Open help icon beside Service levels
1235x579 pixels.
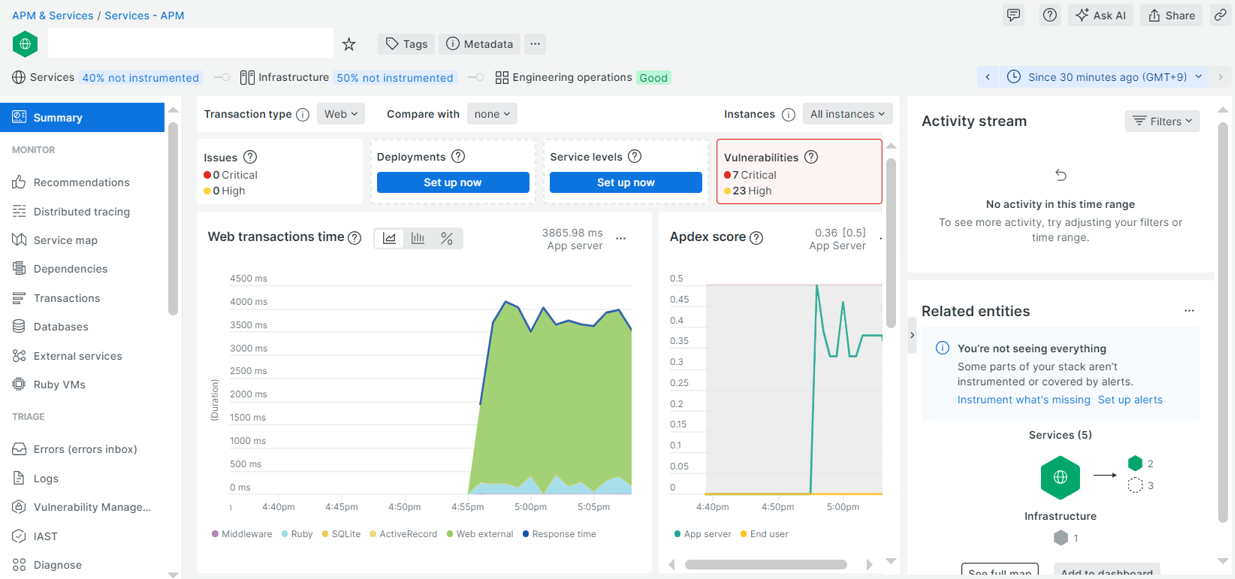634,157
